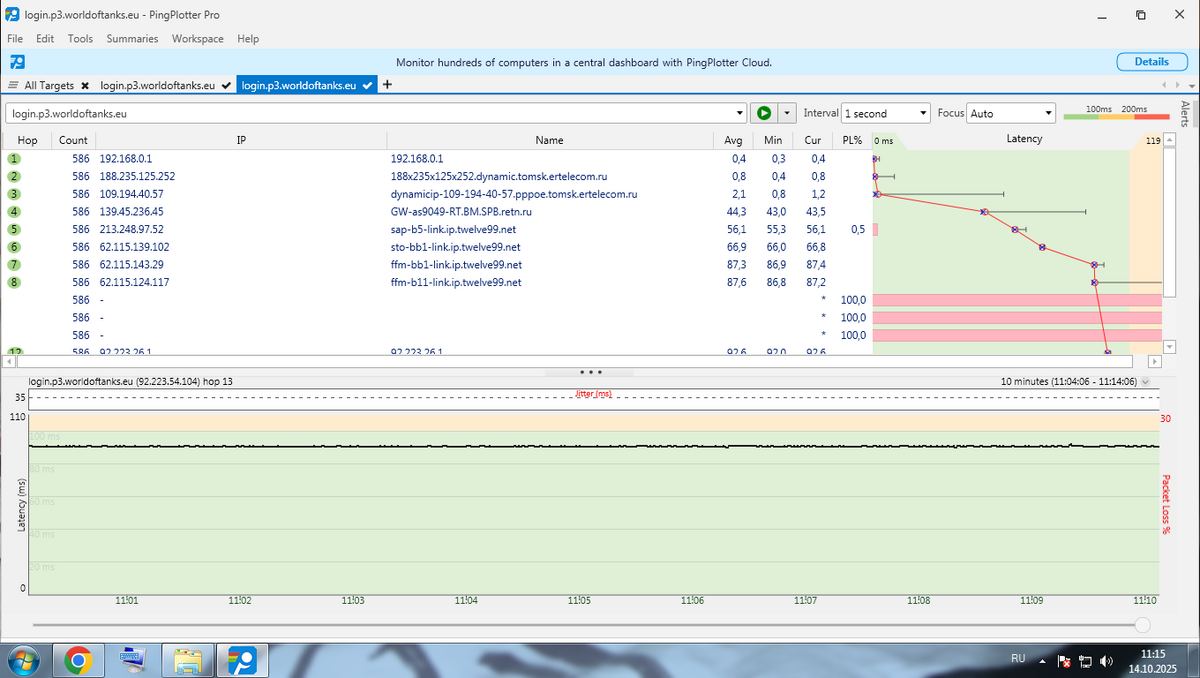
Task: Click the Details button in the banner
Action: pyautogui.click(x=1151, y=62)
